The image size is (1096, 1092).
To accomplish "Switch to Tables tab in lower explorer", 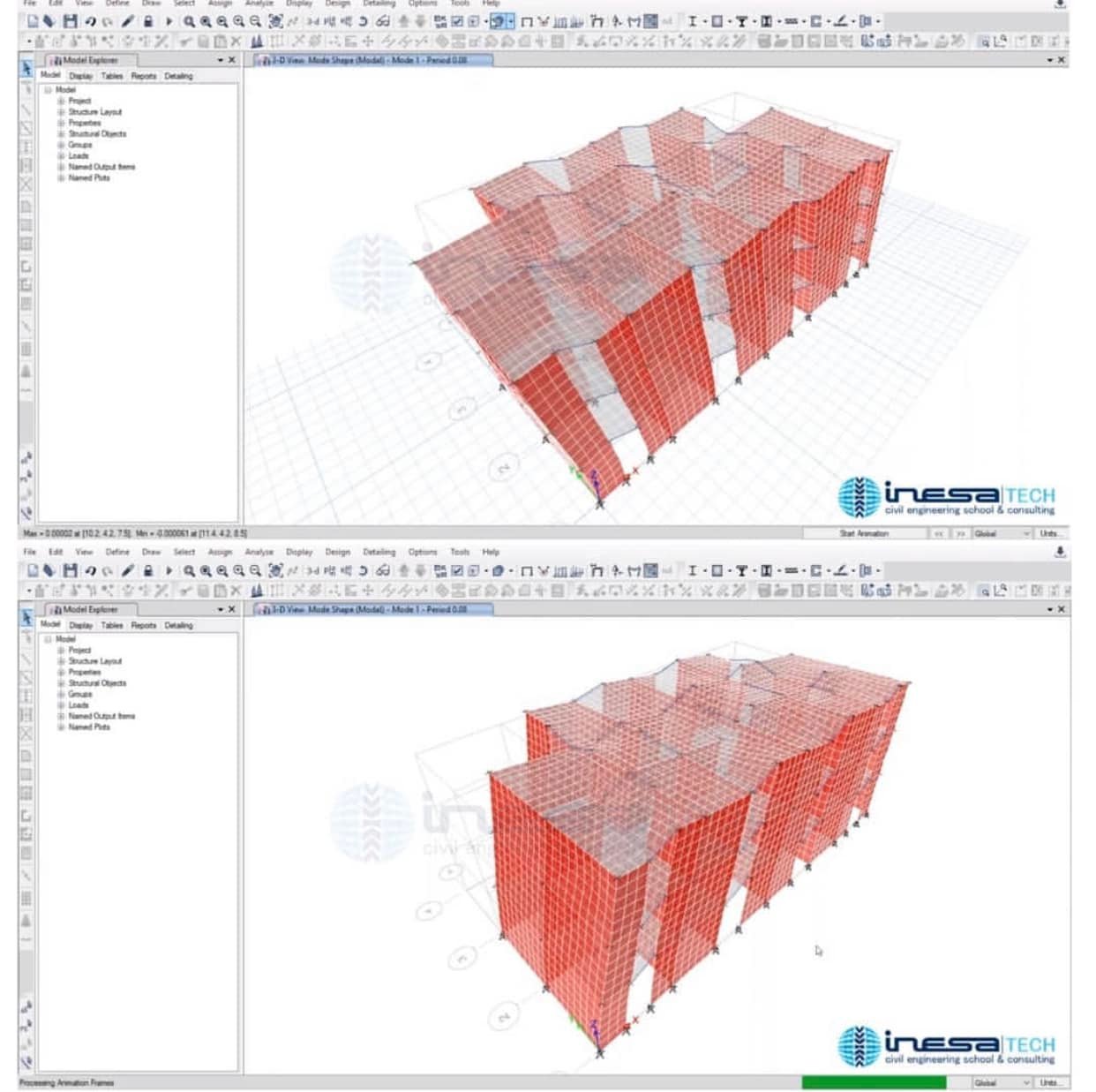I will click(112, 625).
